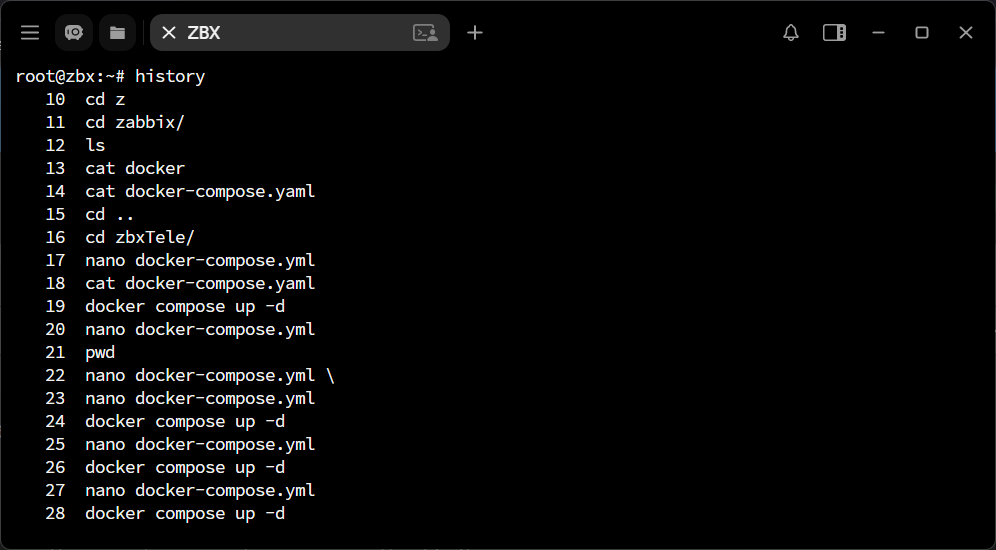996x550 pixels.
Task: Open the notifications bell
Action: pyautogui.click(x=791, y=33)
